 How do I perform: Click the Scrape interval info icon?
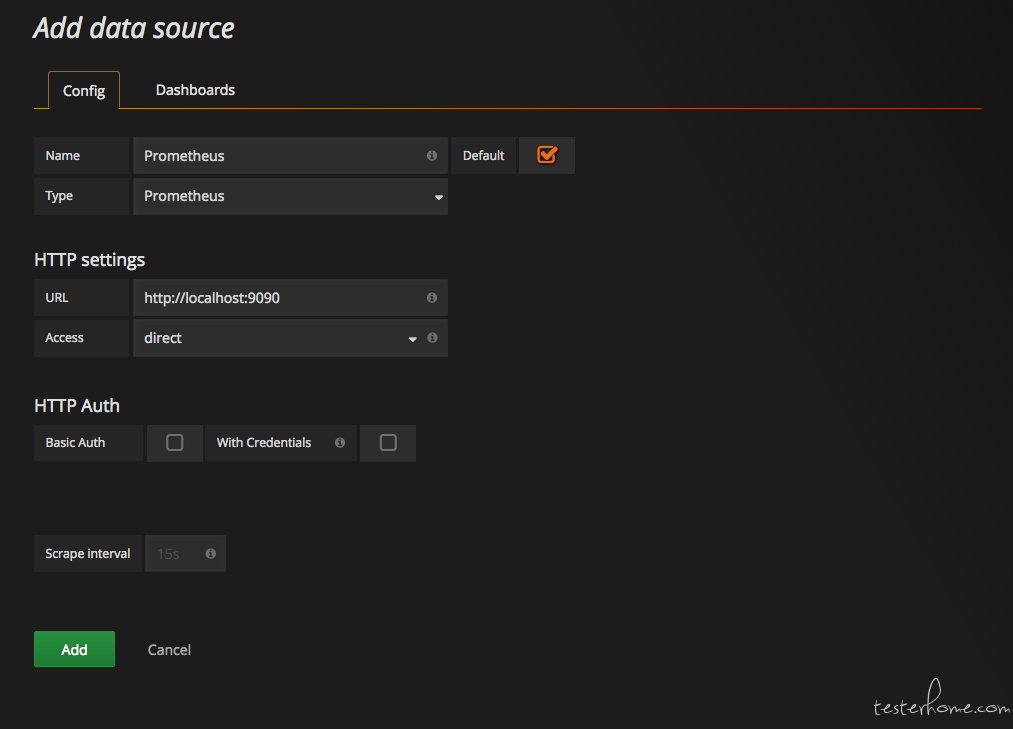click(211, 553)
